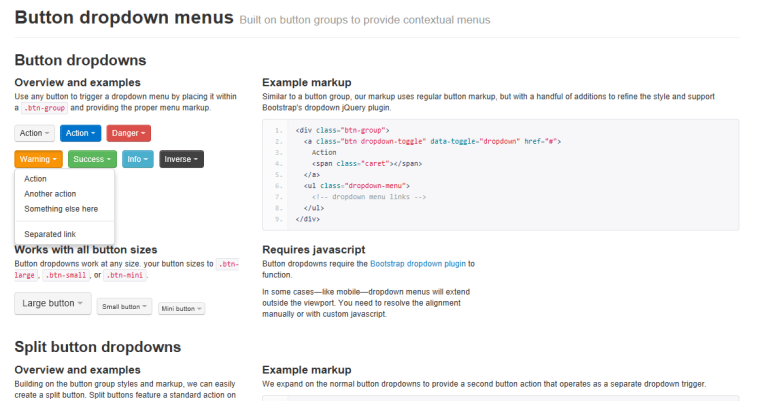This screenshot has height=401, width=757.
Task: Click the .btn-group inline code text
Action: pos(44,108)
